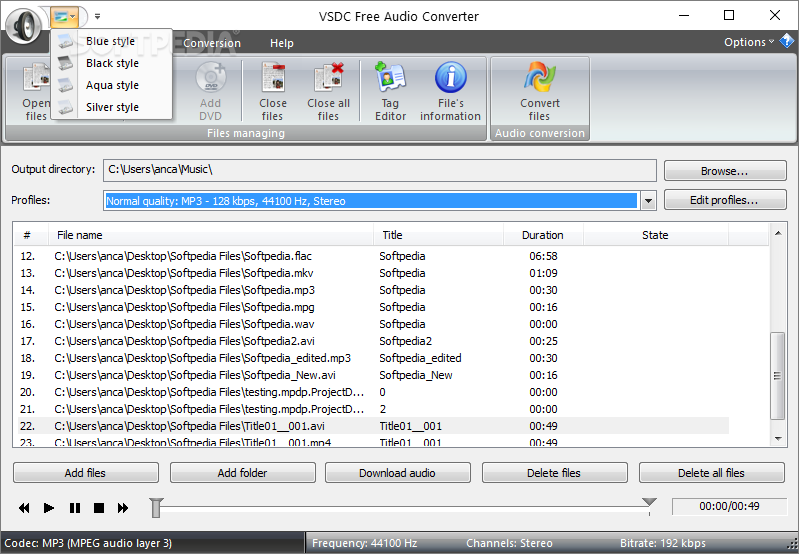Viewport: 799px width, 554px height.
Task: Click the Browse... button
Action: 725,171
